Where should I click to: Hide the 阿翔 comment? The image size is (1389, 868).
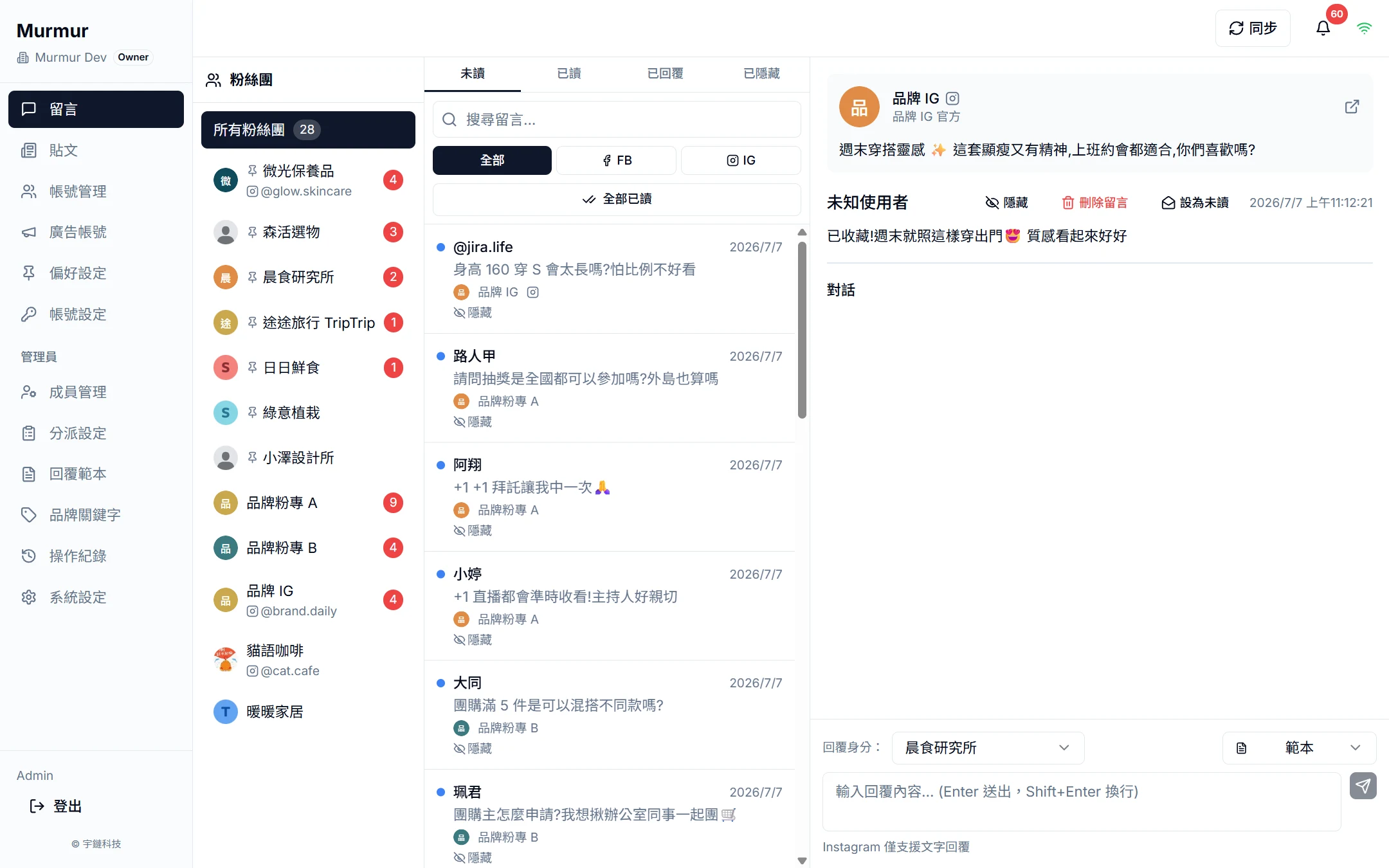click(x=473, y=530)
